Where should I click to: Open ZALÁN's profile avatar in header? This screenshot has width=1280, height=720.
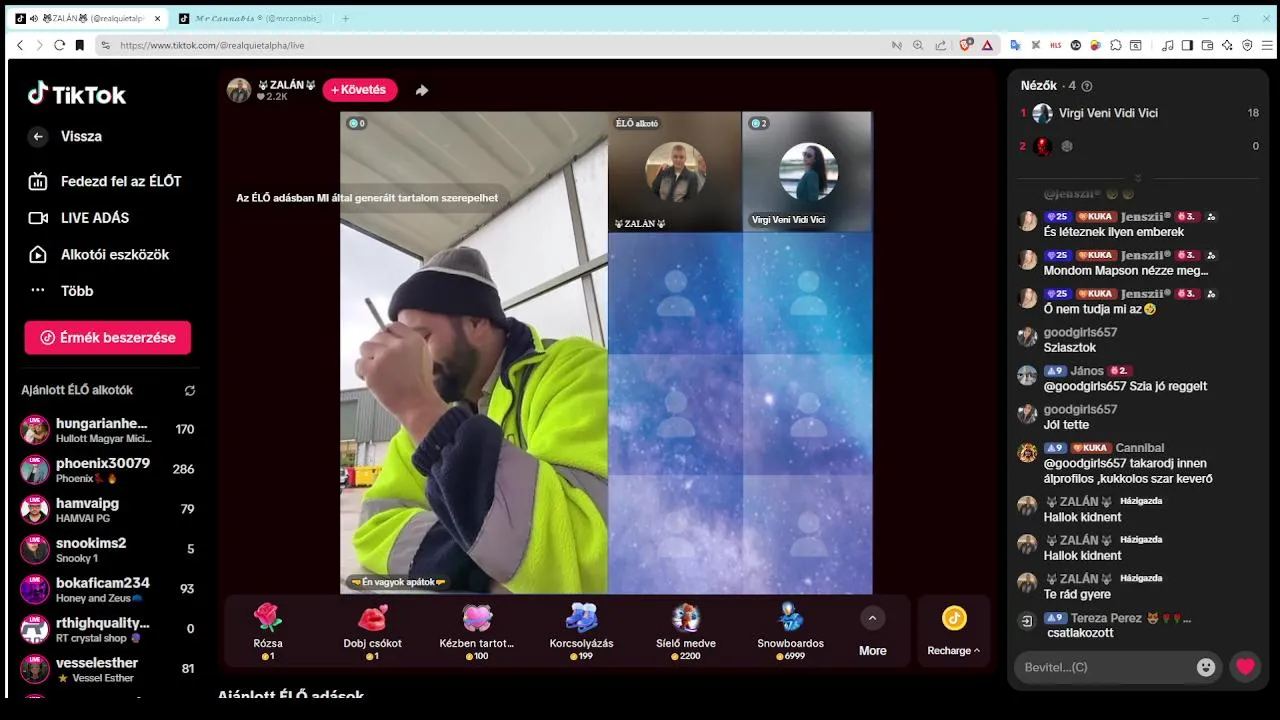coord(239,90)
